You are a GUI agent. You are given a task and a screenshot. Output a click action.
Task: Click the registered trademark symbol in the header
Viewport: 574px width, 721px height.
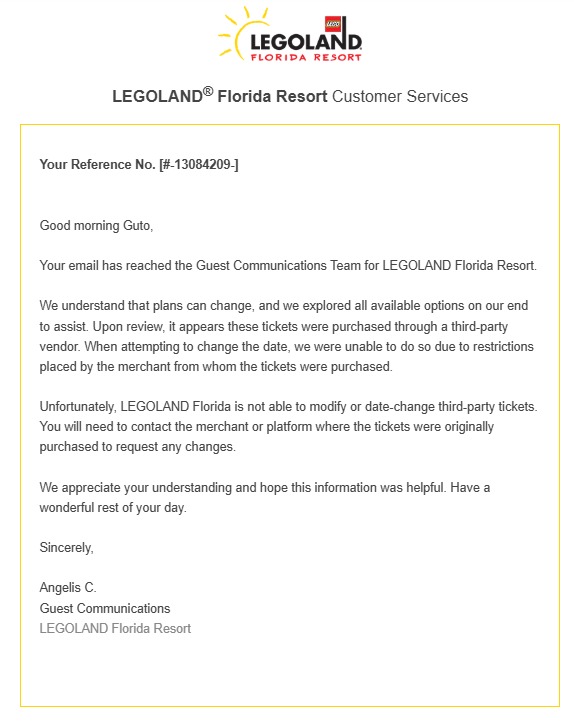pos(208,91)
